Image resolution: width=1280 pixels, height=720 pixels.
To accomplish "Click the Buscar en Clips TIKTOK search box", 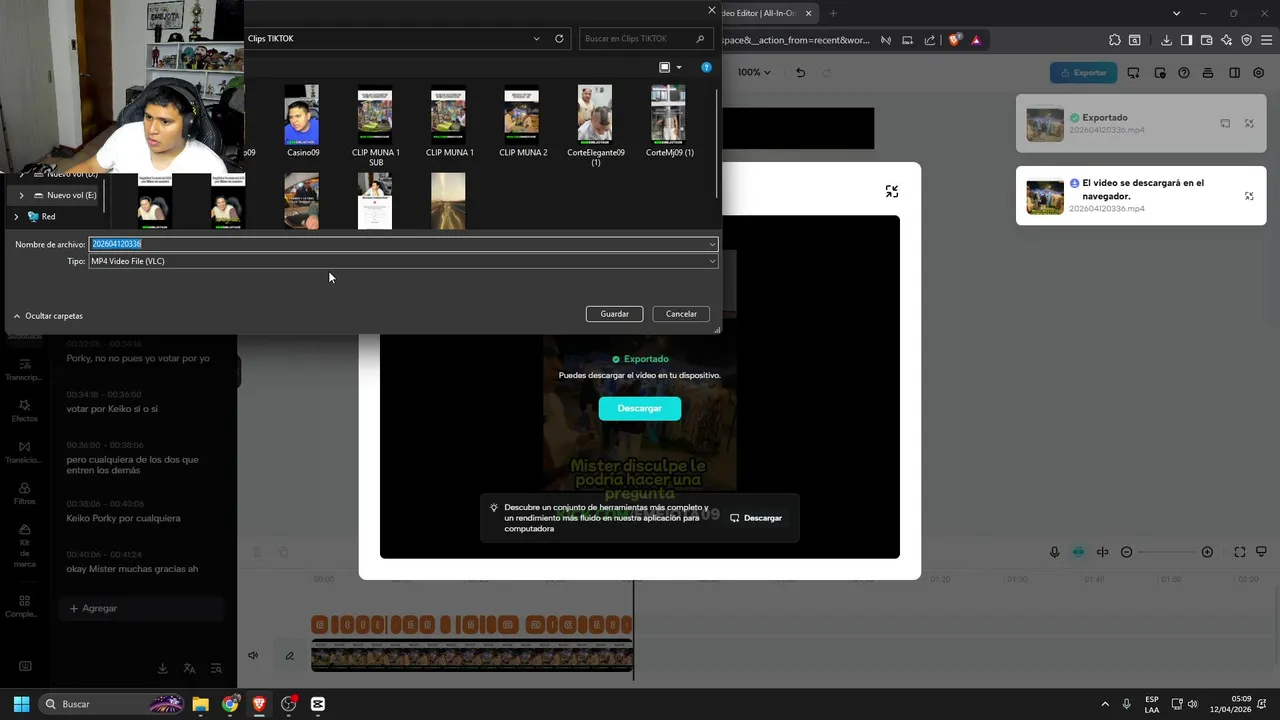I will pos(646,39).
